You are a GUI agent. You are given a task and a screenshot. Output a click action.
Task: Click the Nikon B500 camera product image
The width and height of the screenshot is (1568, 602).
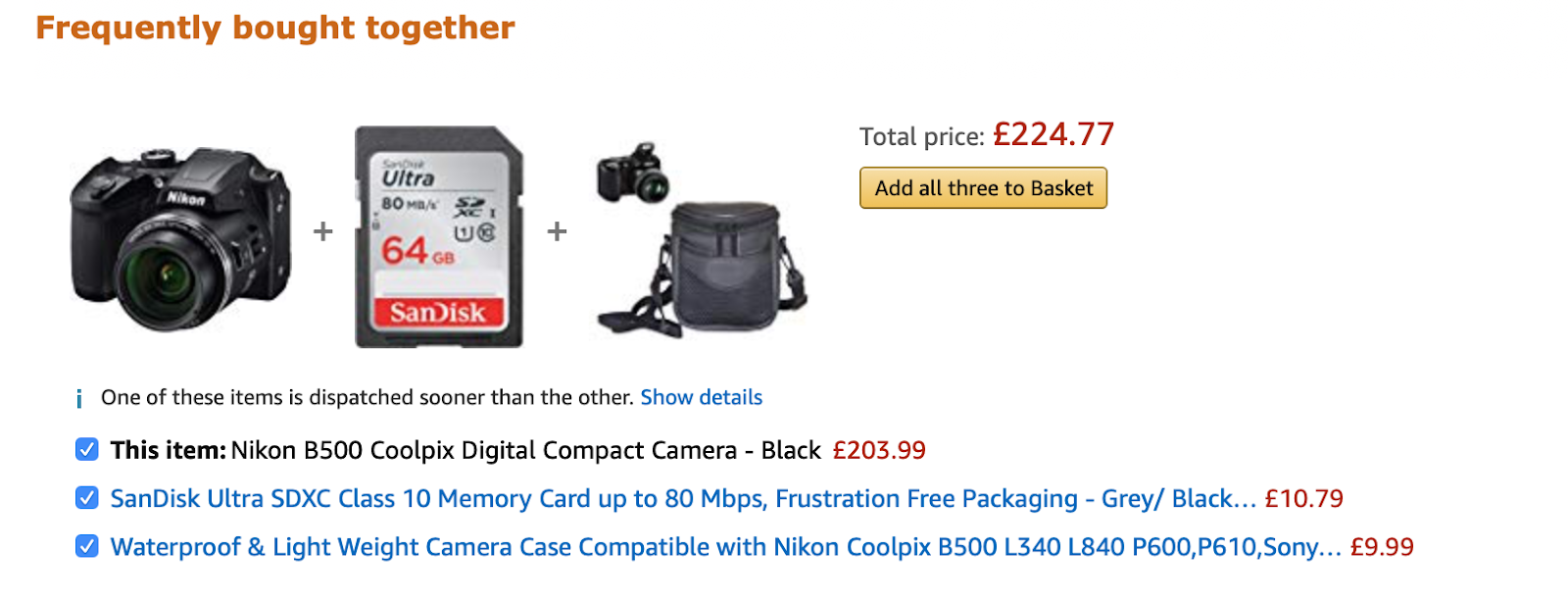pos(180,238)
